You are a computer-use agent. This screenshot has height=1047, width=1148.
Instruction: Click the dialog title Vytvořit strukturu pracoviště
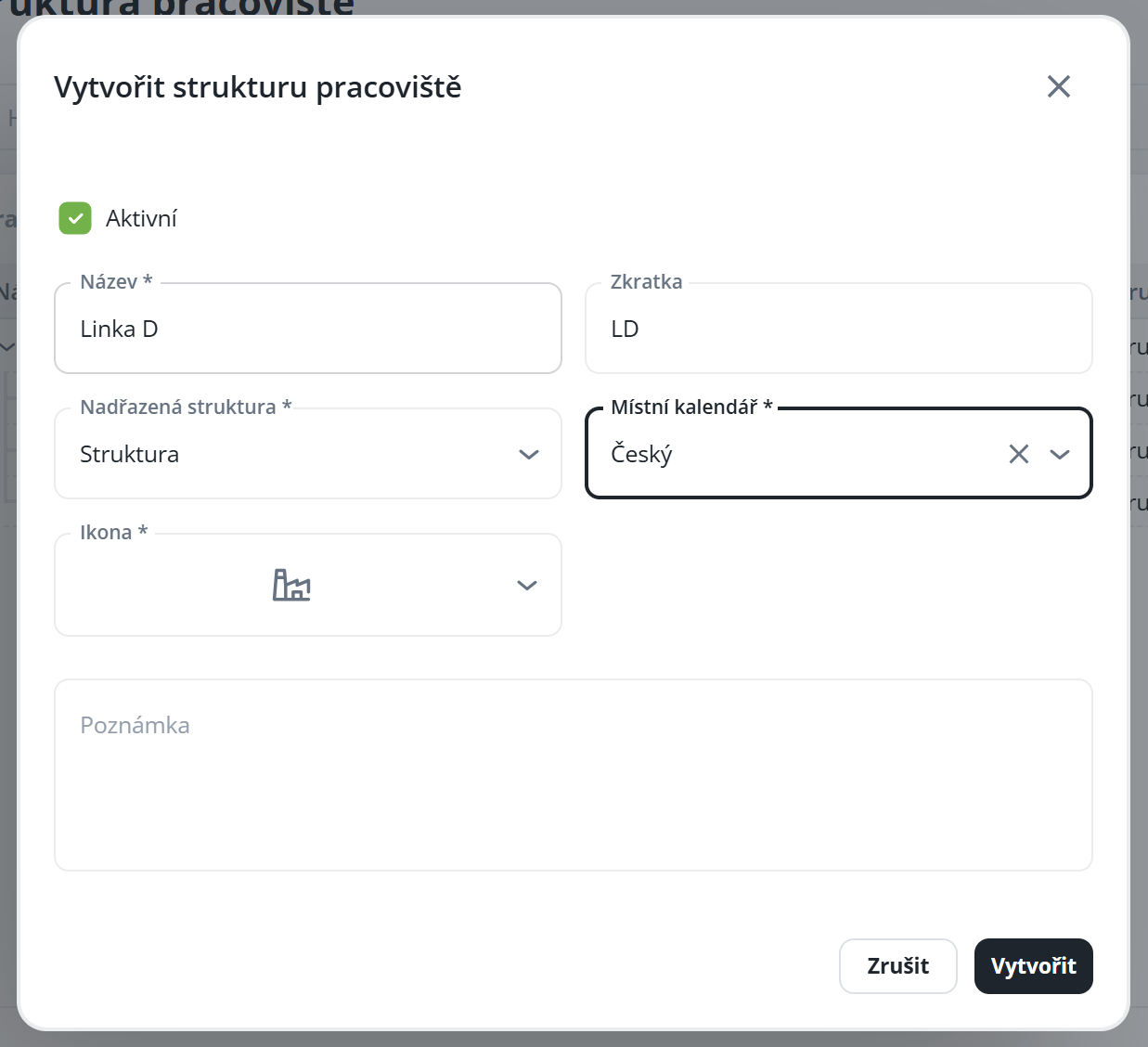point(257,87)
